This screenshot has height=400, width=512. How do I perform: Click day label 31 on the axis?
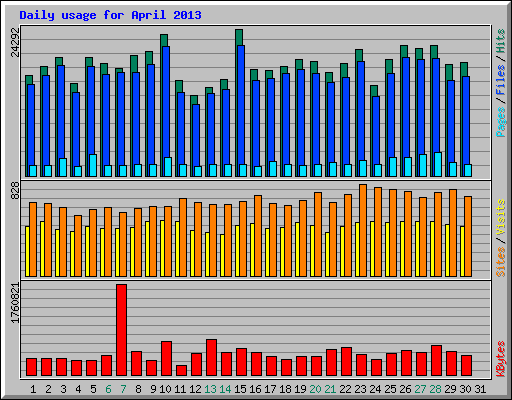pos(480,389)
